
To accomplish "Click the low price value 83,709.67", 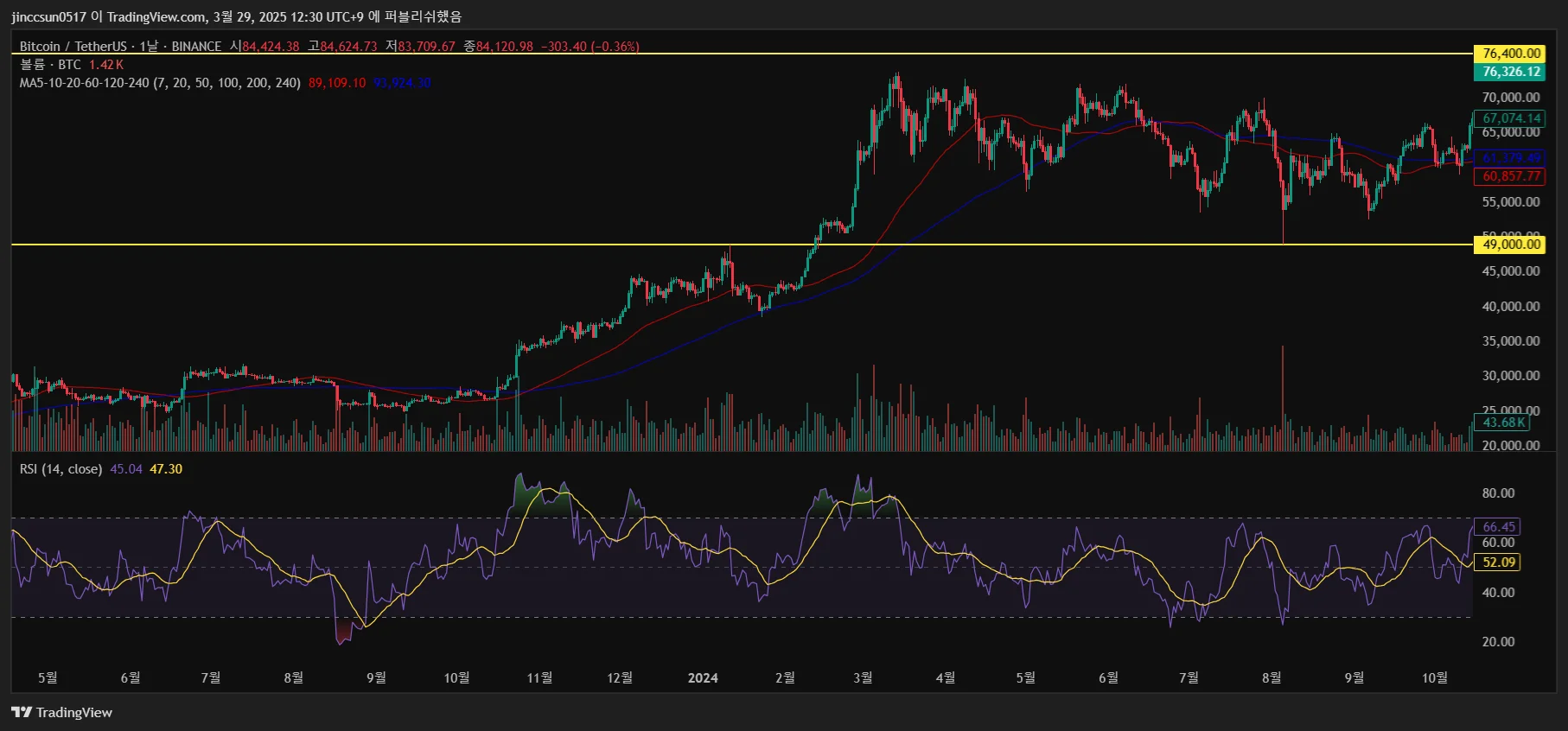I will tap(426, 47).
